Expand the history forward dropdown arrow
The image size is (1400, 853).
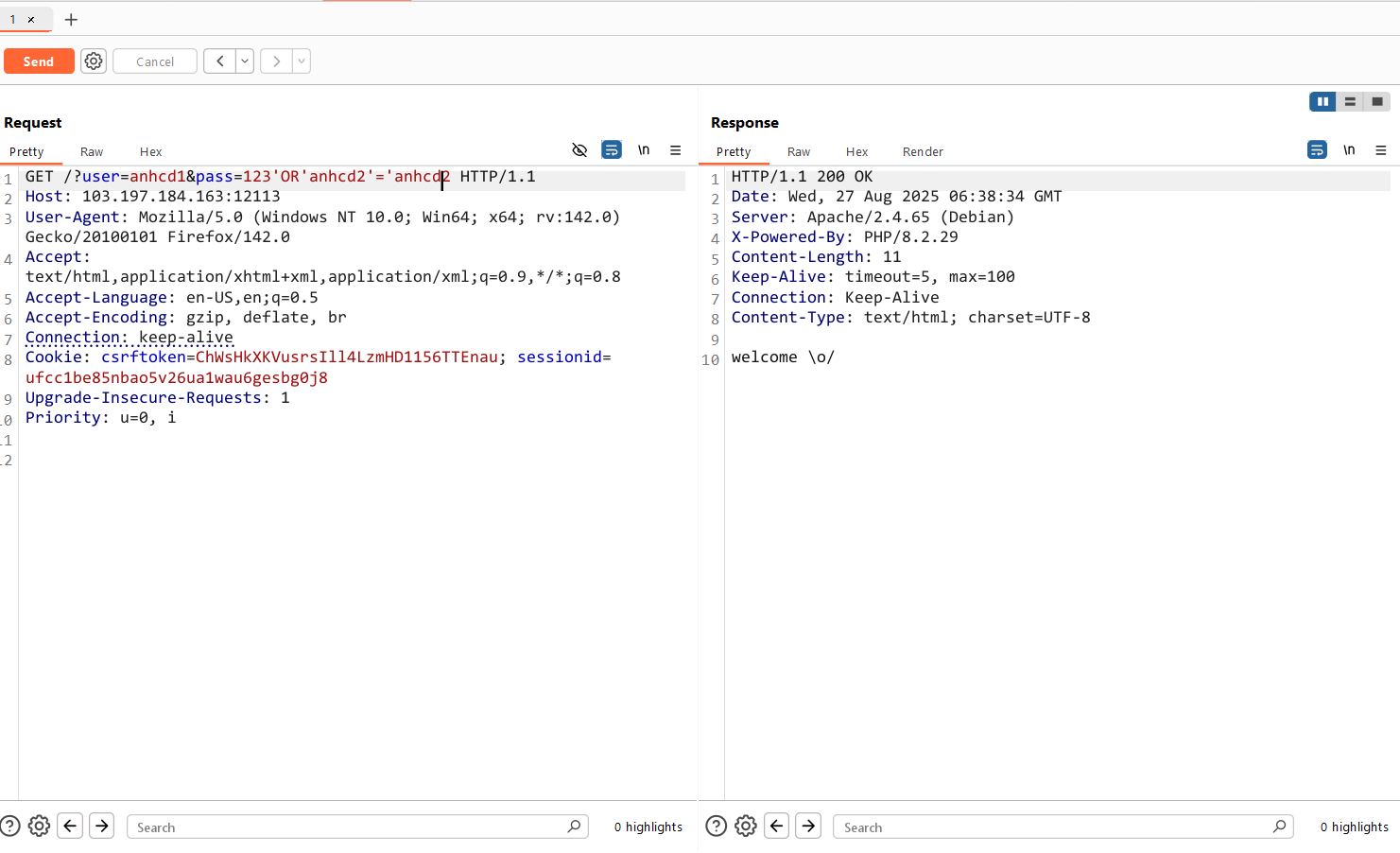click(302, 61)
